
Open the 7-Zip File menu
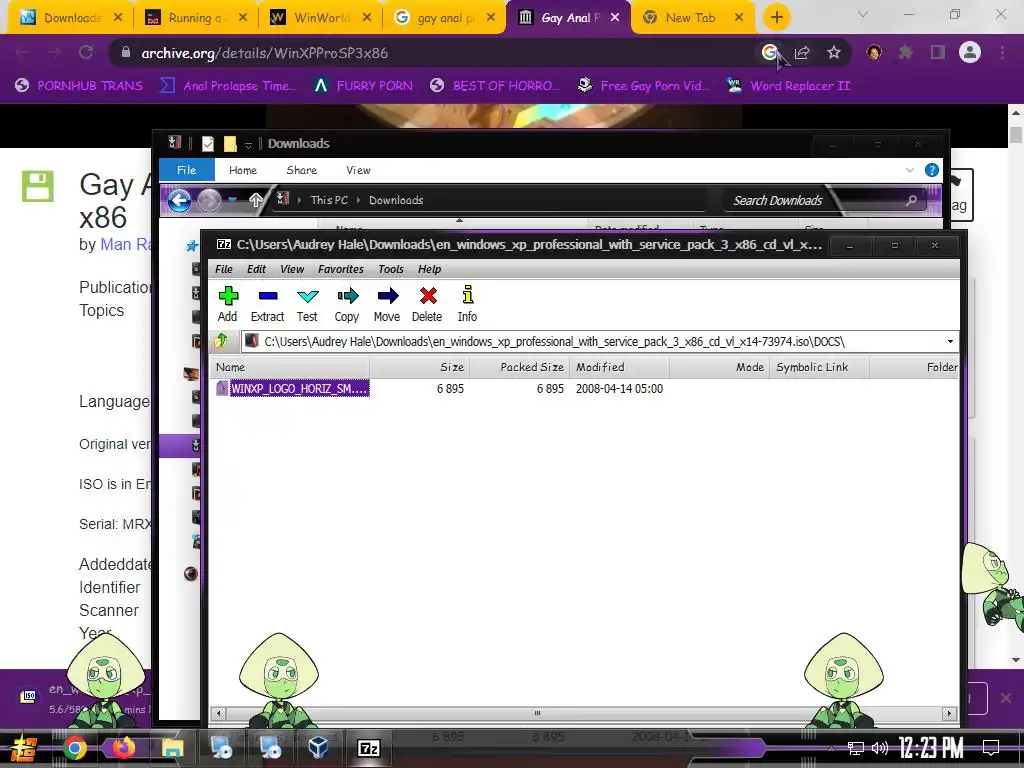coord(223,269)
